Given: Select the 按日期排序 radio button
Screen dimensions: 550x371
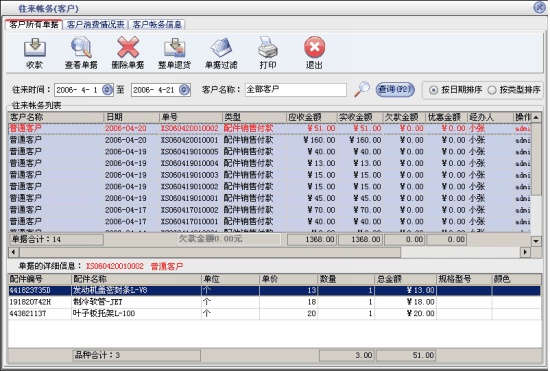Looking at the screenshot, I should 434,90.
